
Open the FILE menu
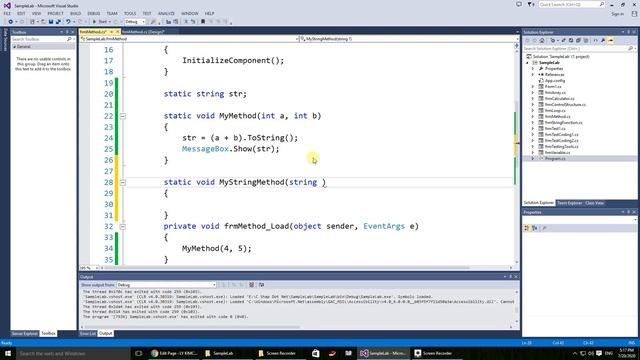coord(7,13)
